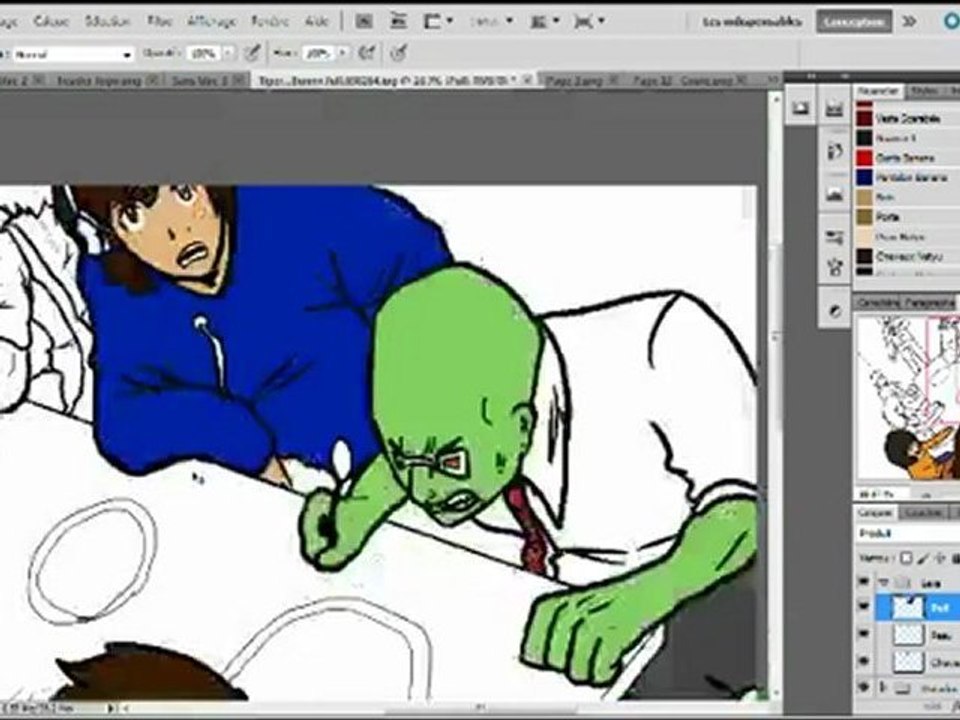
Task: Click the CS Live icon
Action: pyautogui.click(x=951, y=22)
